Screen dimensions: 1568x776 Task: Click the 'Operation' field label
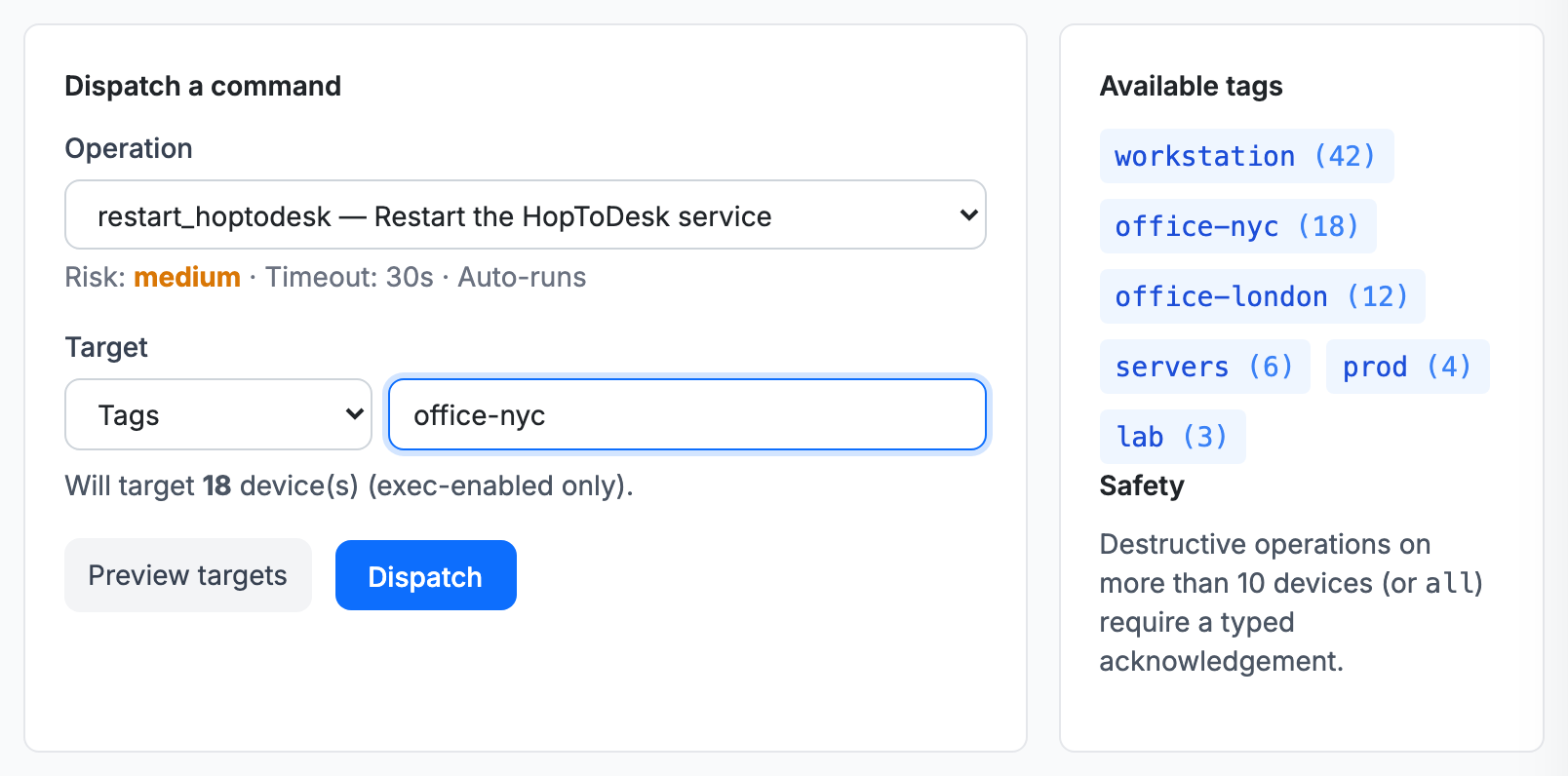[129, 148]
